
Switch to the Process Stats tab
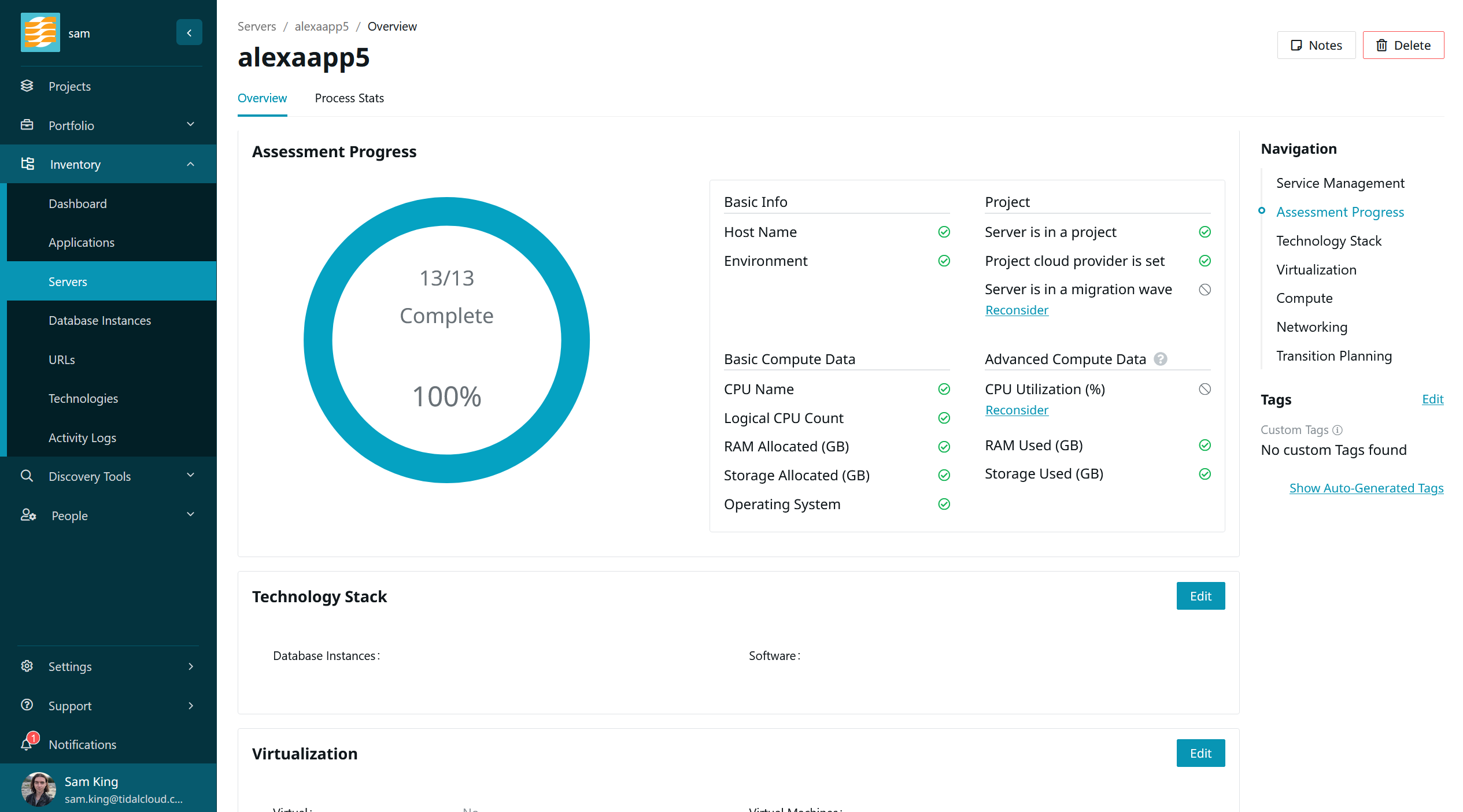pos(349,98)
